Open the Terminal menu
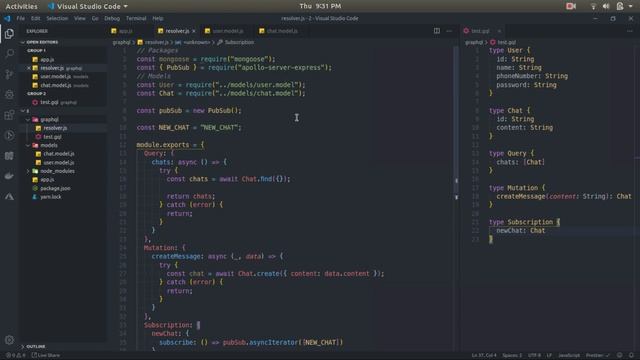This screenshot has width=640, height=360. pos(136,18)
